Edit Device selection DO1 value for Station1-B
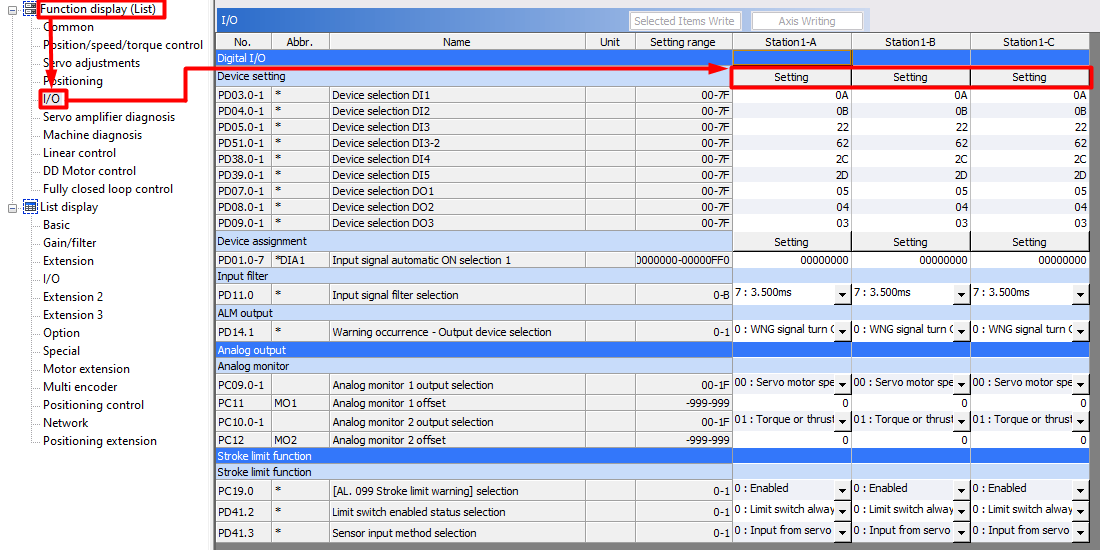 point(911,191)
